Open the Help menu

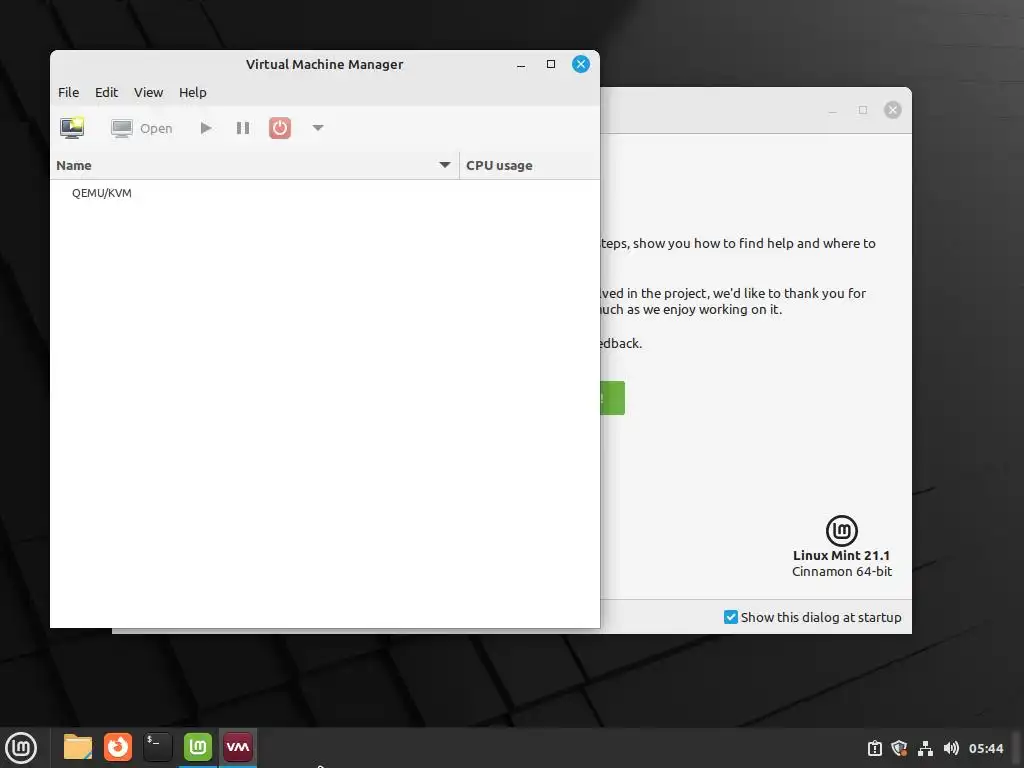coord(193,92)
